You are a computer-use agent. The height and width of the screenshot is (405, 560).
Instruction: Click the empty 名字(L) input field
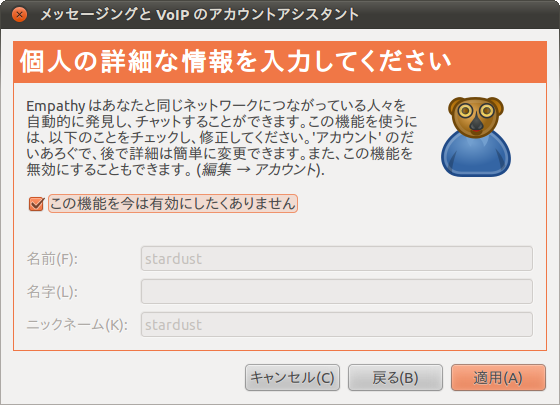[x=337, y=291]
